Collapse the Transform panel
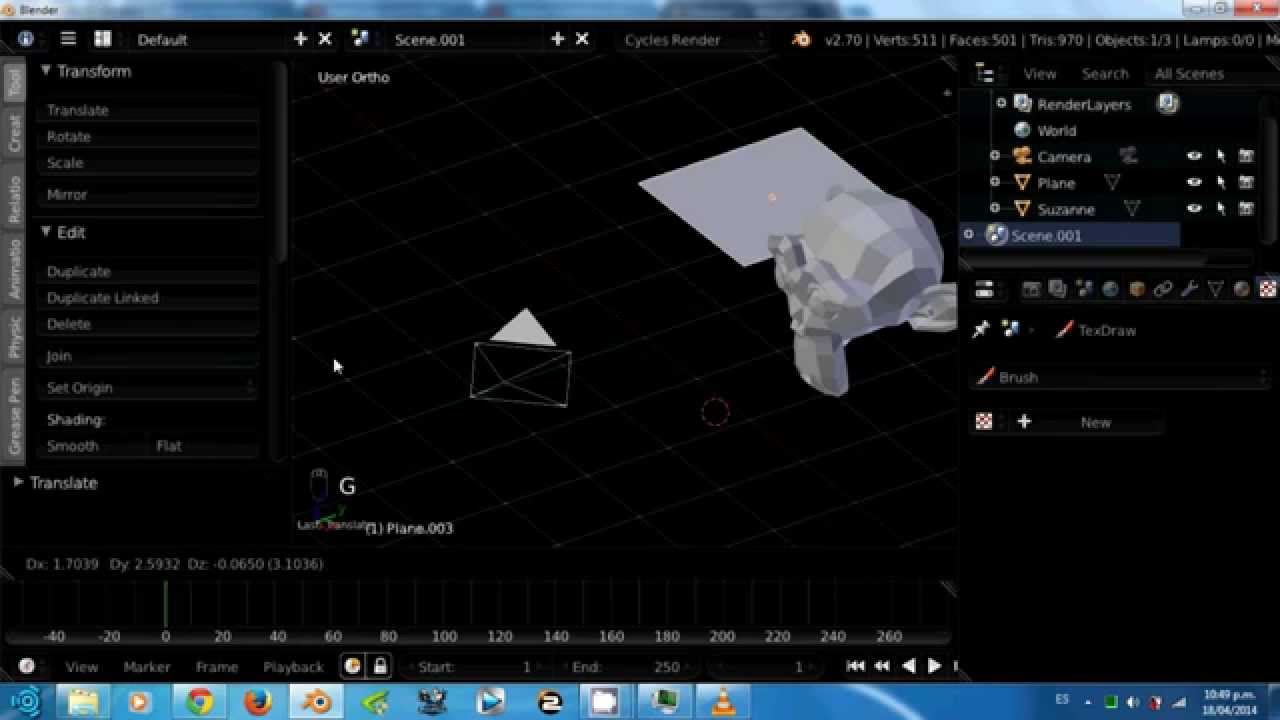The height and width of the screenshot is (720, 1280). [x=46, y=70]
